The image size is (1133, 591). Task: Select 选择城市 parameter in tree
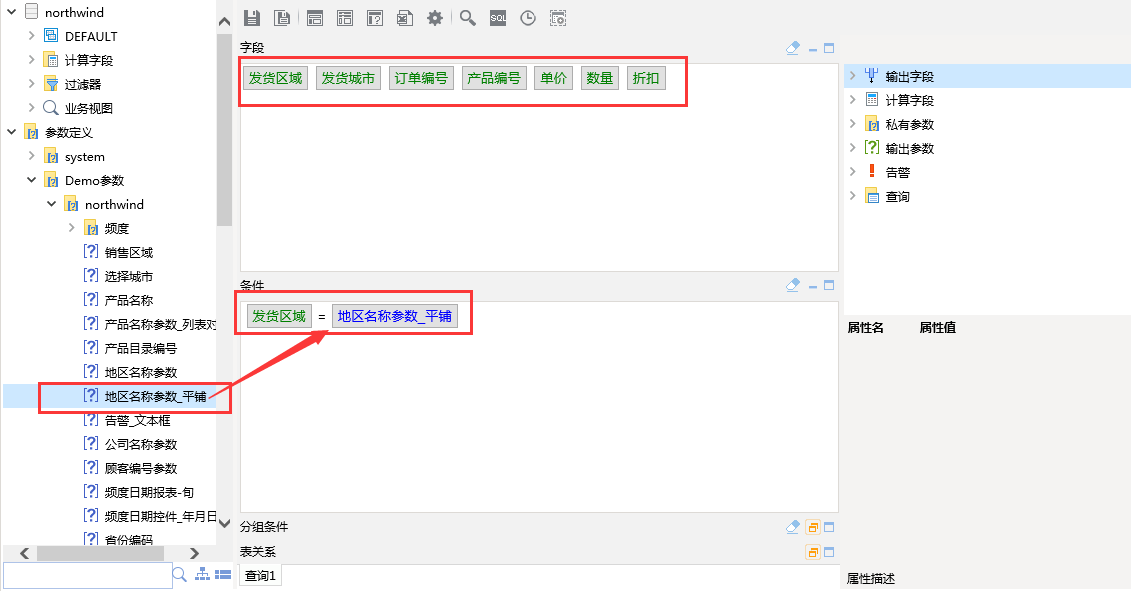click(x=129, y=276)
